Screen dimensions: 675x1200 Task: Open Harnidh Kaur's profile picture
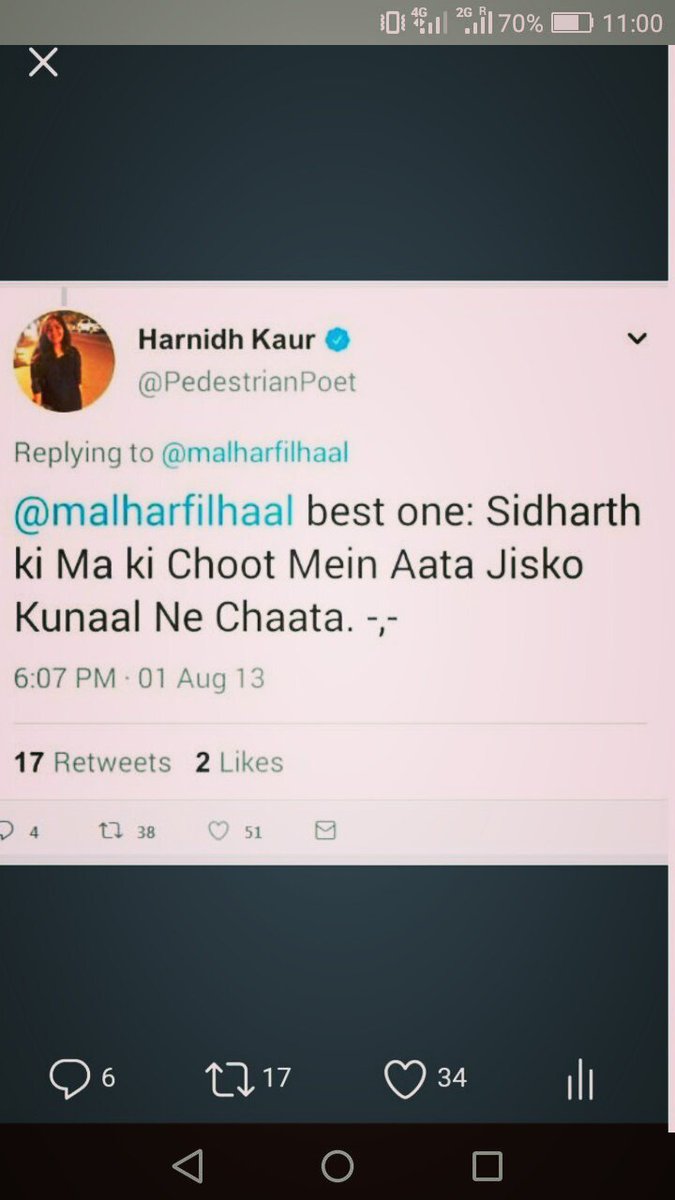pyautogui.click(x=64, y=361)
